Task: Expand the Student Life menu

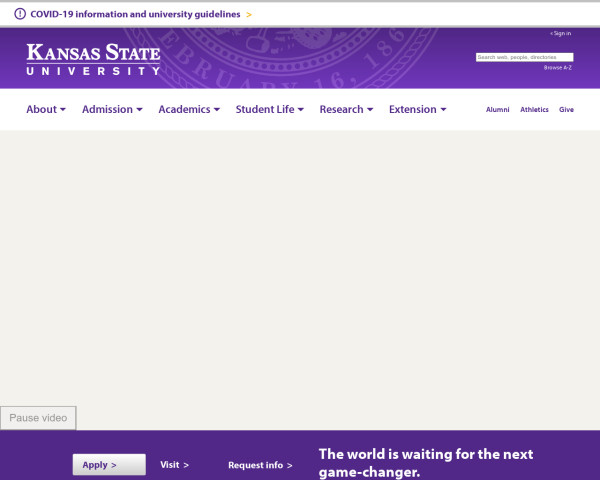Action: pos(269,109)
